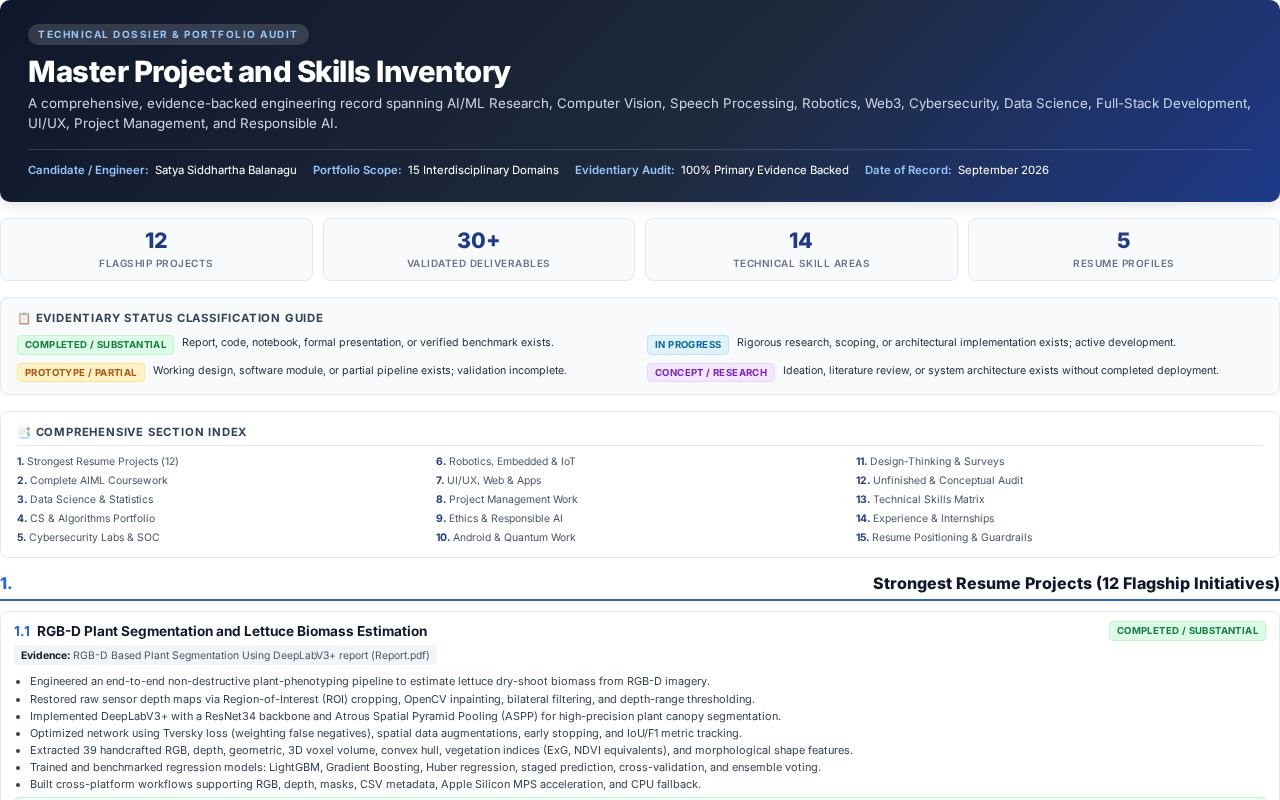Go to Resume Positioning & Guardrails

pyautogui.click(x=944, y=537)
